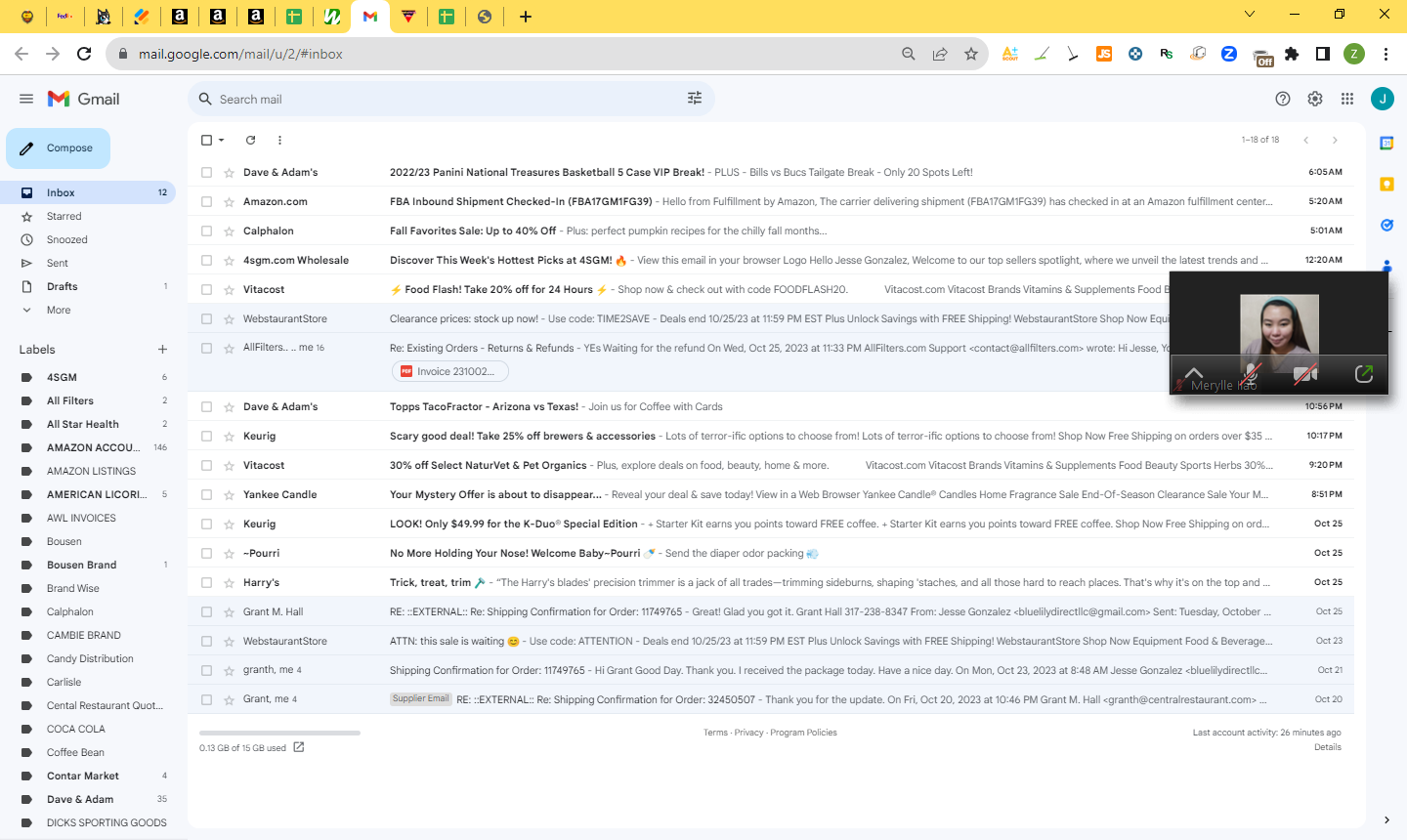This screenshot has height=840, width=1407.
Task: Open the select-all dropdown arrow
Action: [222, 140]
